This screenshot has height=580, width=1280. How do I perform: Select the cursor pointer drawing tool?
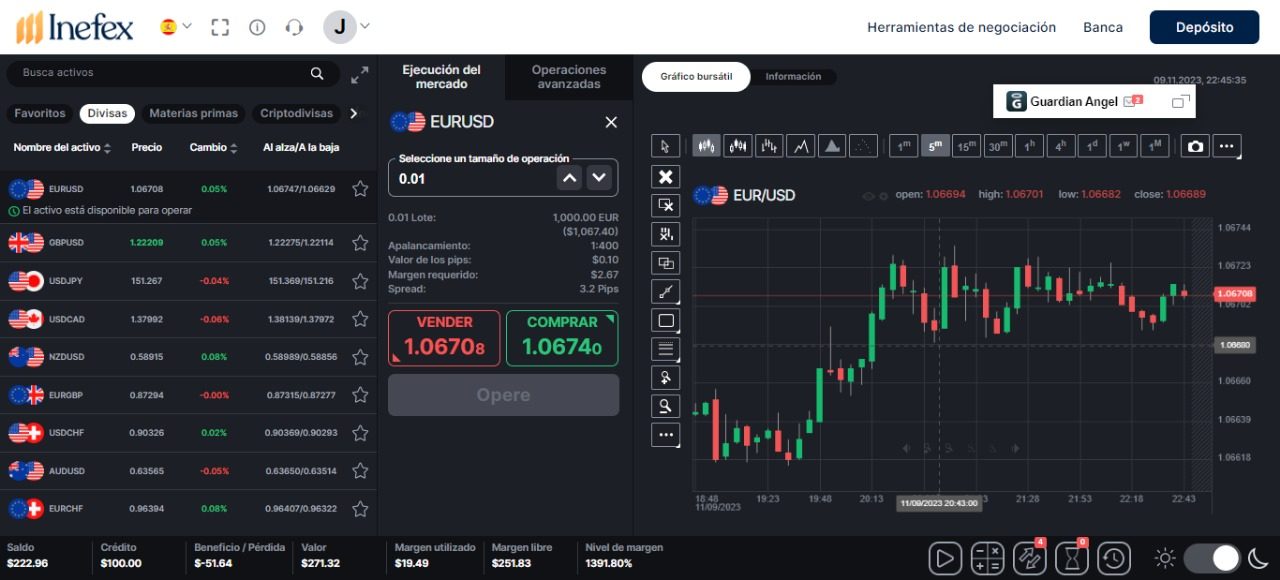click(x=666, y=146)
